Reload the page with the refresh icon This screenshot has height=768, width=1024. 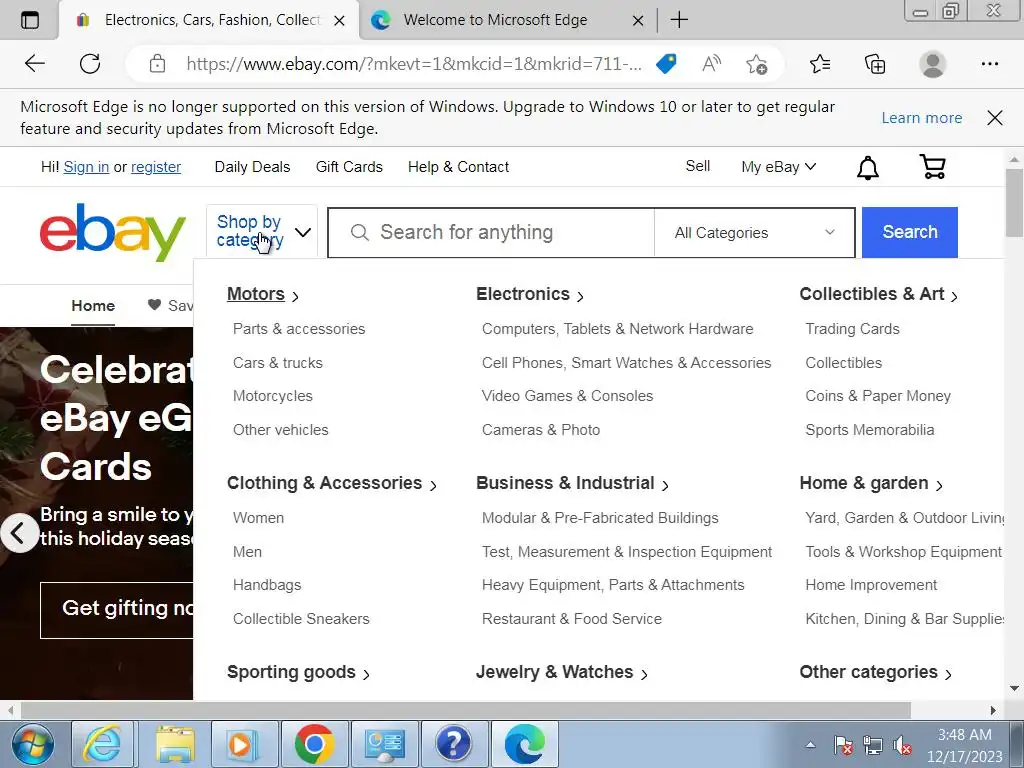click(89, 63)
